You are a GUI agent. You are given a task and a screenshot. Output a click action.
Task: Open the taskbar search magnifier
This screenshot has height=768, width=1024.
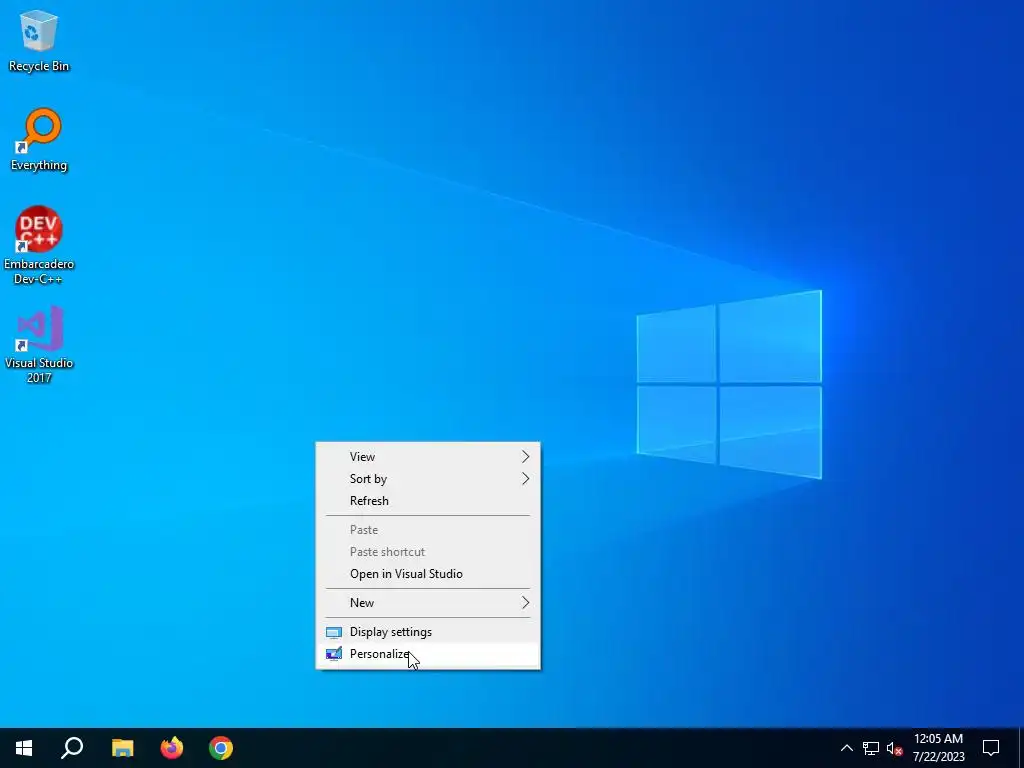72,748
